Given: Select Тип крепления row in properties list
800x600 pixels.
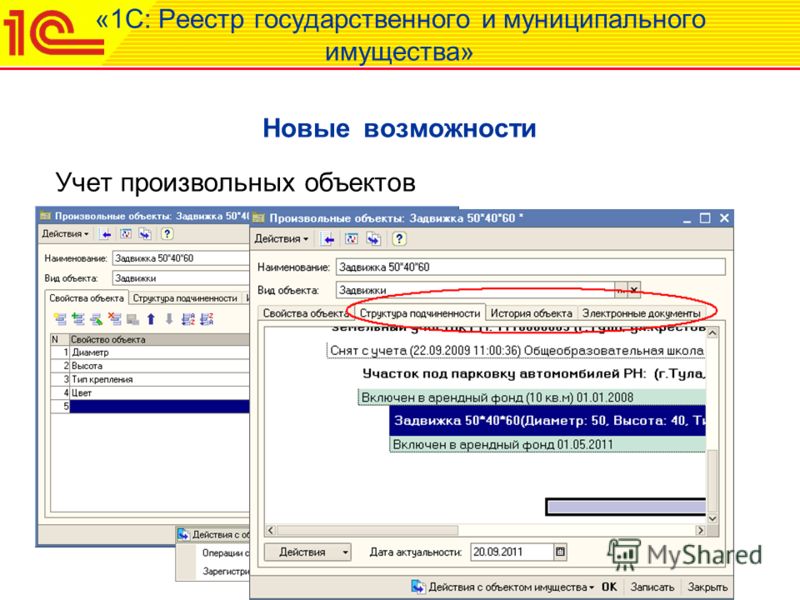Looking at the screenshot, I should pyautogui.click(x=151, y=380).
